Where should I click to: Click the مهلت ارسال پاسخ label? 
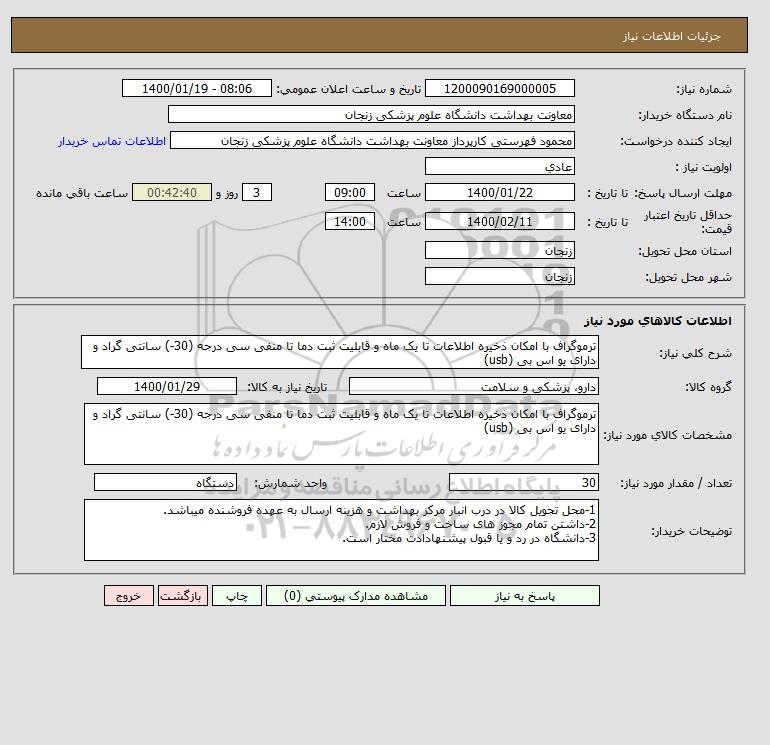pyautogui.click(x=683, y=193)
